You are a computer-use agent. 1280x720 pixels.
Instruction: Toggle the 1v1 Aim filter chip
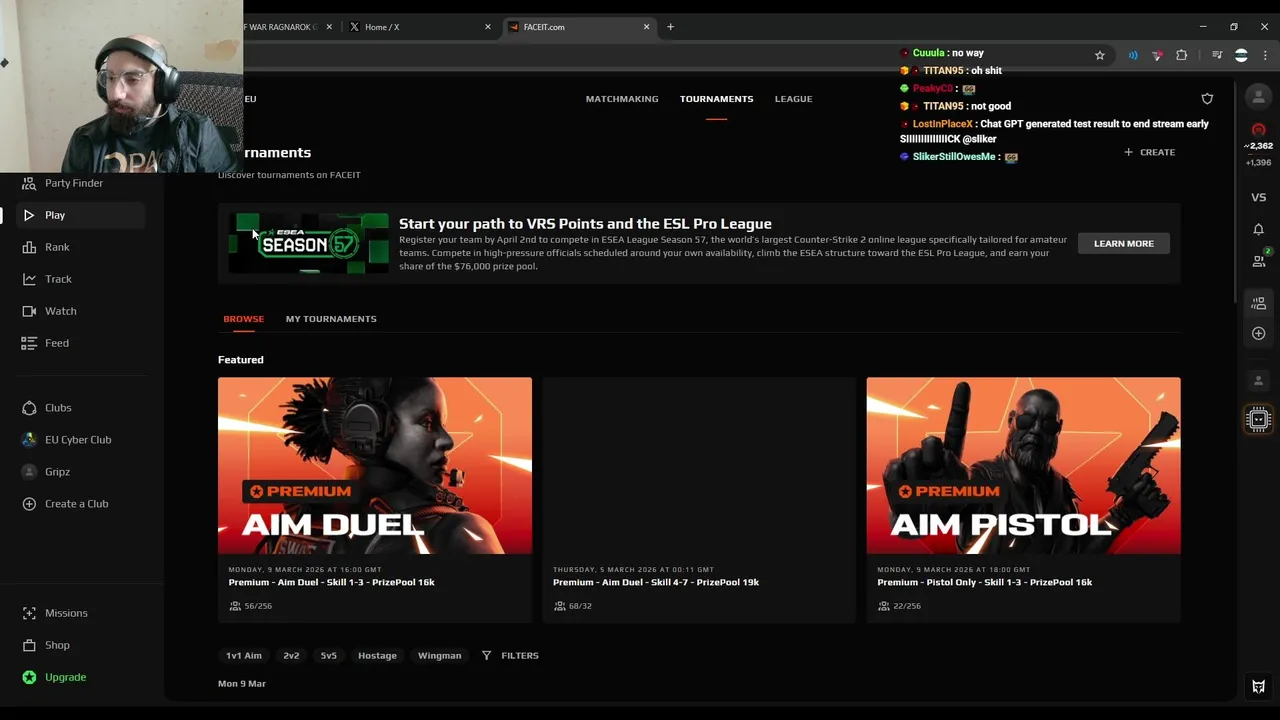coord(244,656)
